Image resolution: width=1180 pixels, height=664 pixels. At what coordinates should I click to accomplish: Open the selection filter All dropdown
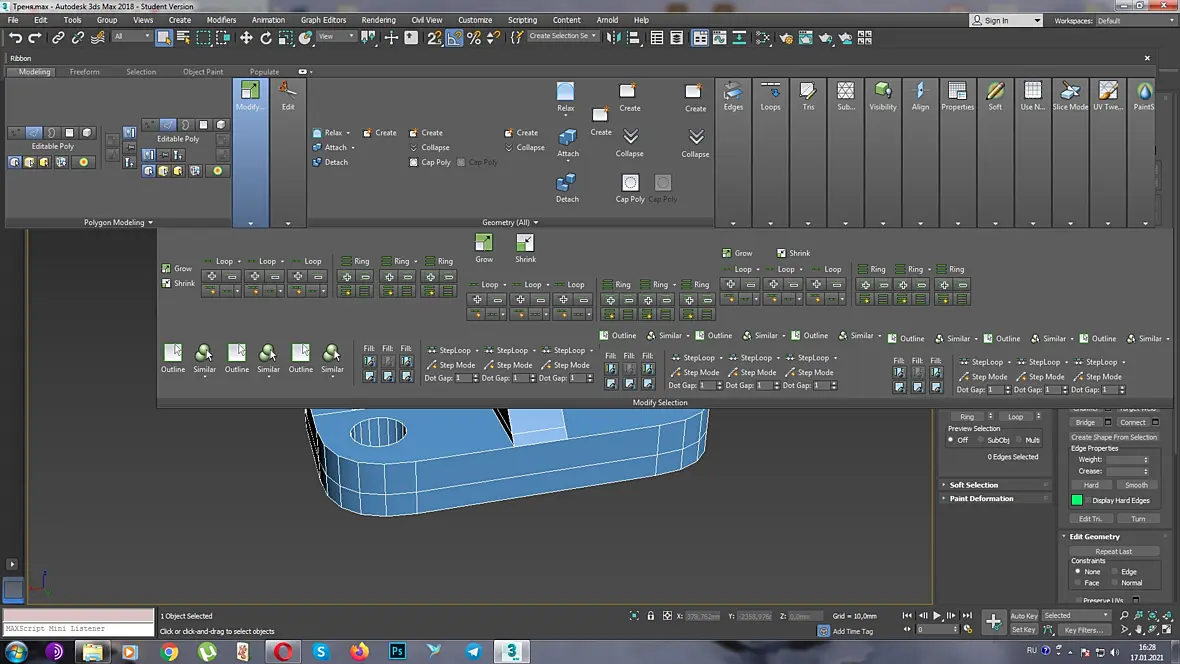point(132,36)
